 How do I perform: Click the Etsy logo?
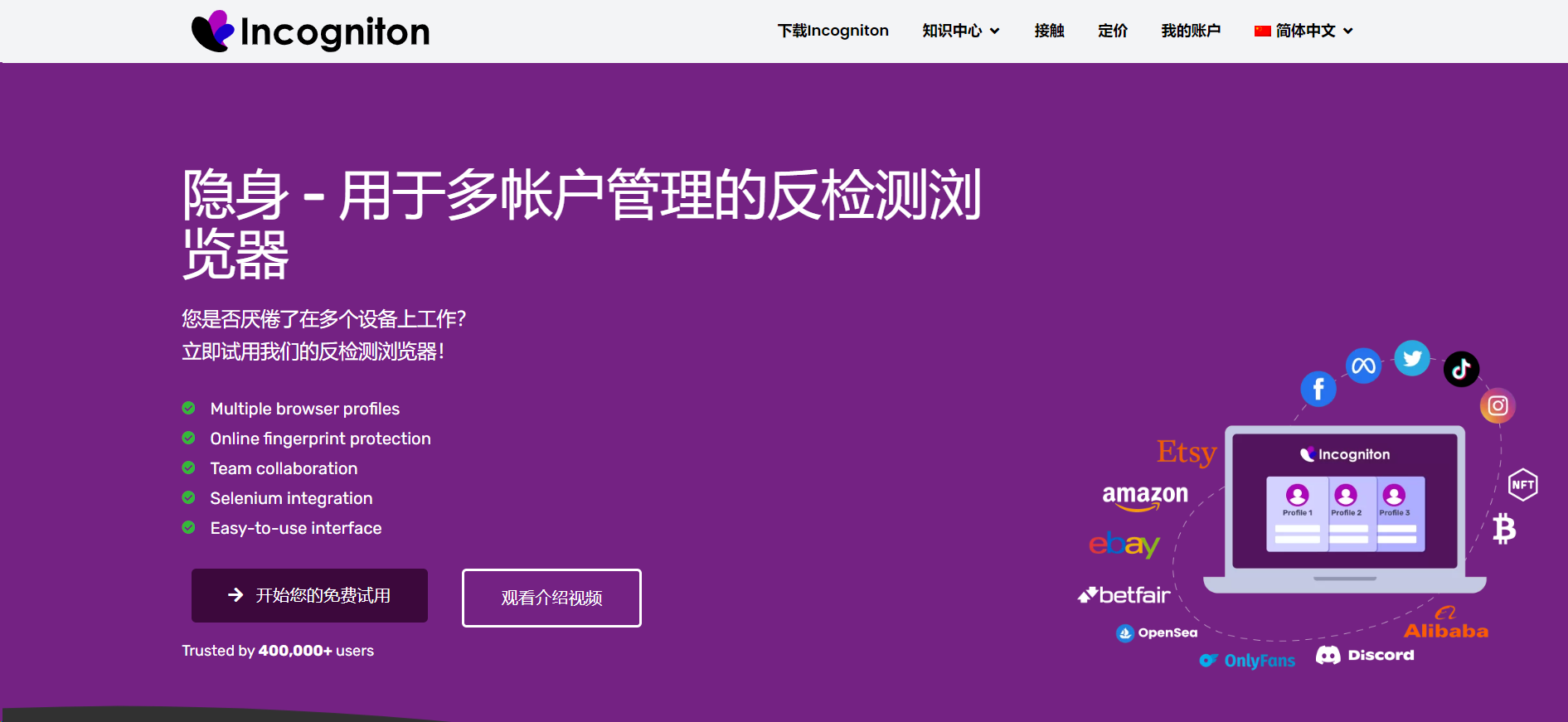pyautogui.click(x=1187, y=453)
